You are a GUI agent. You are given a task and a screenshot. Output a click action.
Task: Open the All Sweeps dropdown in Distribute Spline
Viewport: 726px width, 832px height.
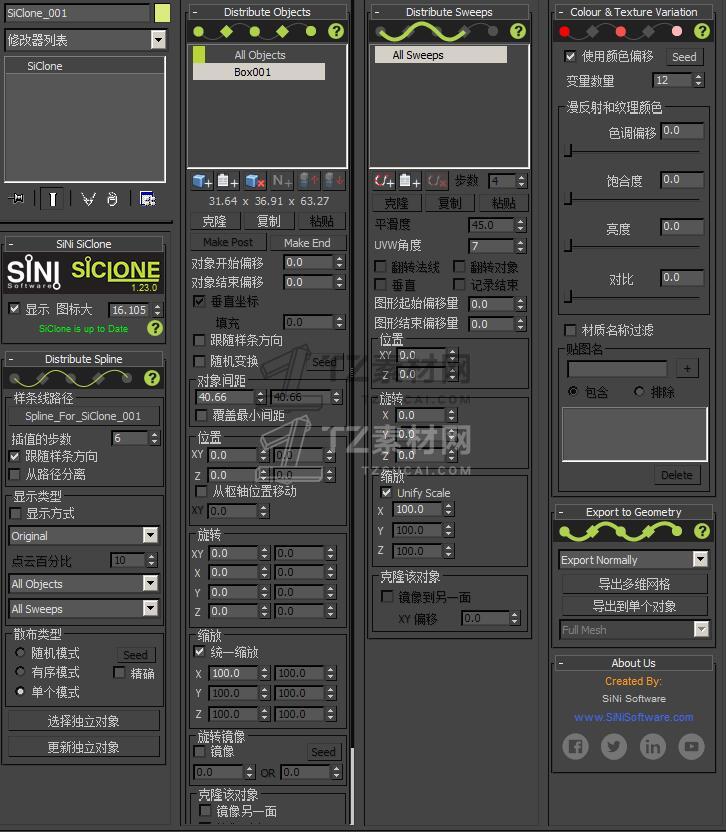151,609
